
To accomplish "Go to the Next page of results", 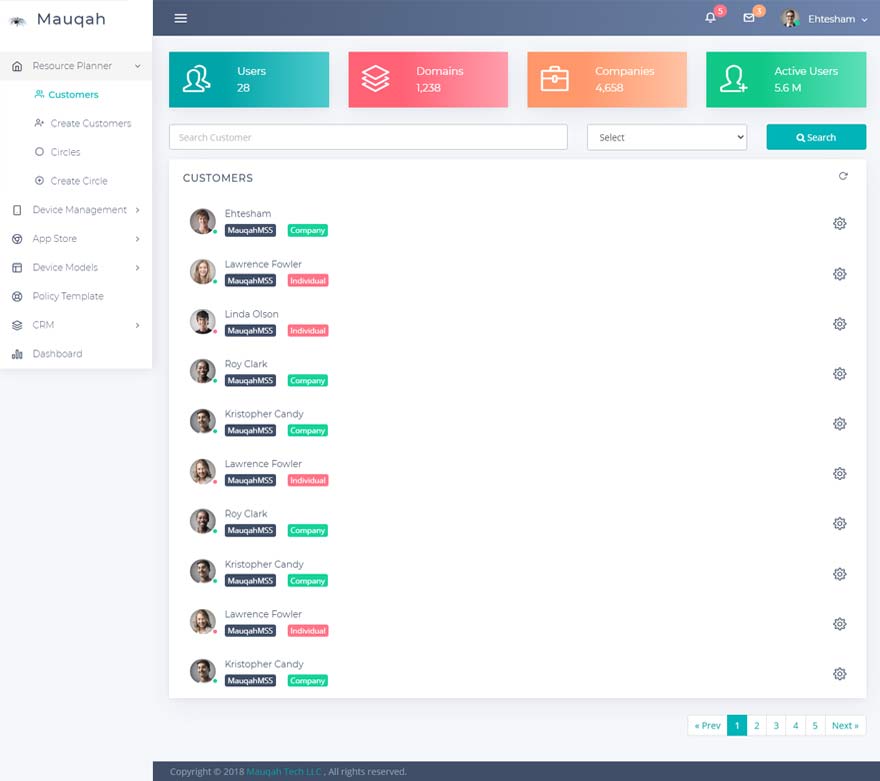I will coord(845,726).
